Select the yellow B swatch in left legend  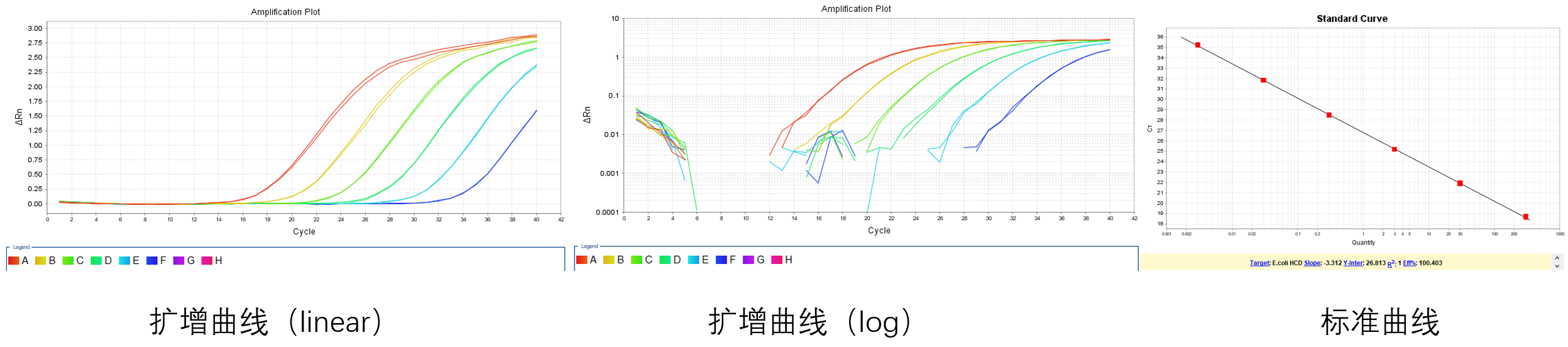[x=40, y=261]
